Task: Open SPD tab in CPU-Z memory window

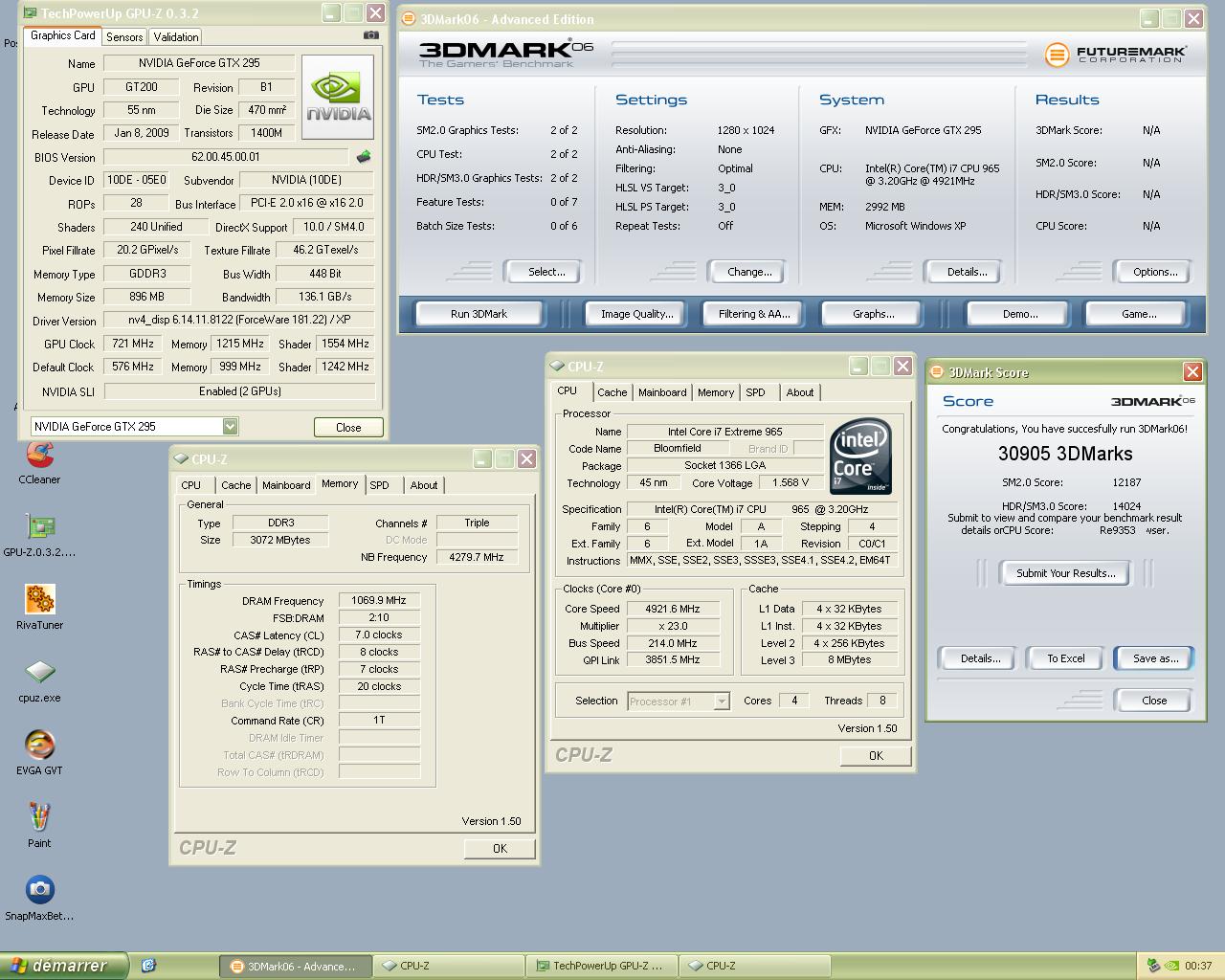Action: [380, 485]
